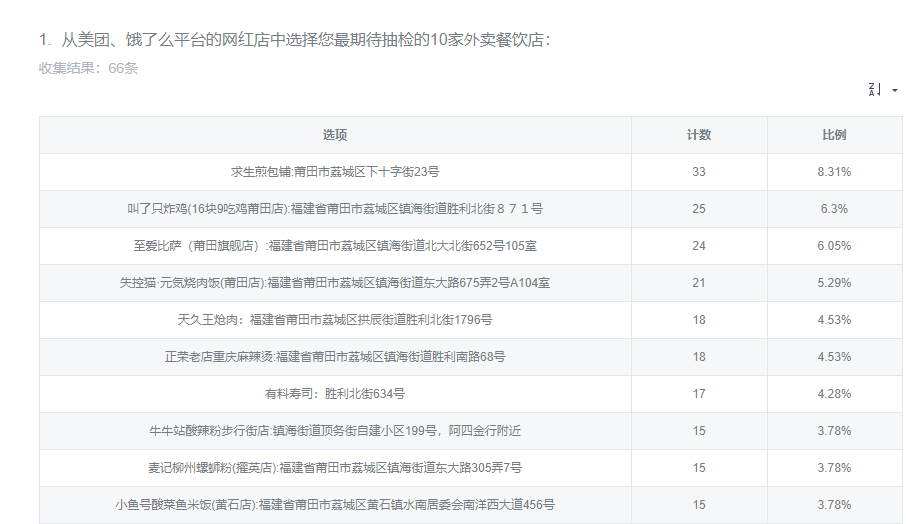Select the 叫了只炸鸡 option row
Viewport: 906px width, 524px height.
(x=335, y=209)
